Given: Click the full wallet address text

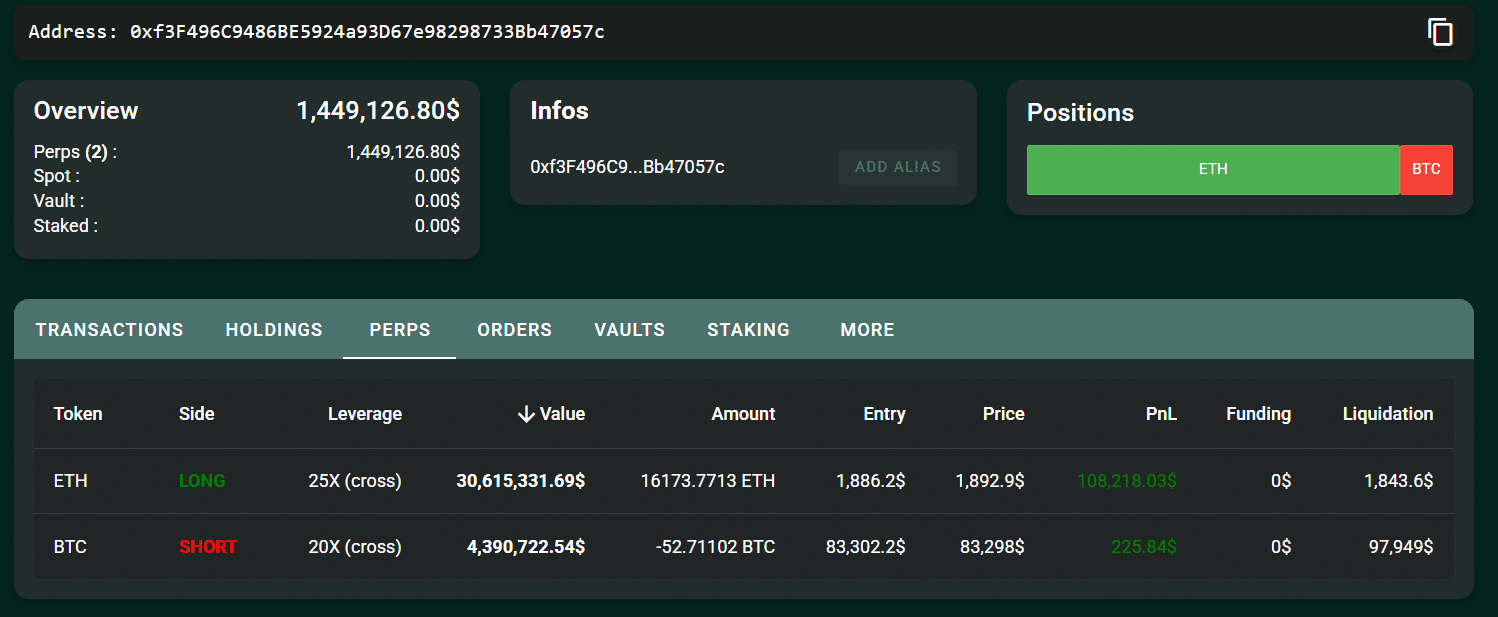Looking at the screenshot, I should 366,32.
